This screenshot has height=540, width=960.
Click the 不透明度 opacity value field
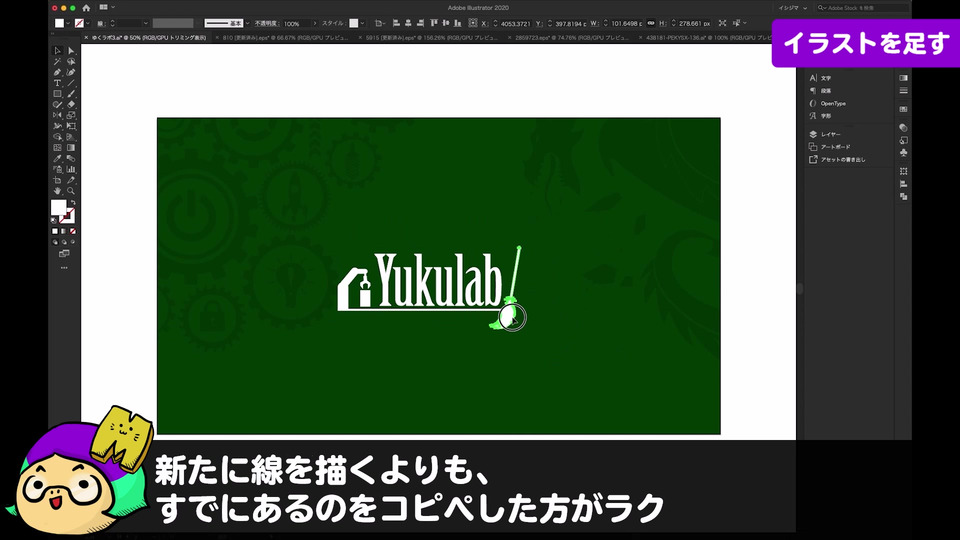coord(296,23)
